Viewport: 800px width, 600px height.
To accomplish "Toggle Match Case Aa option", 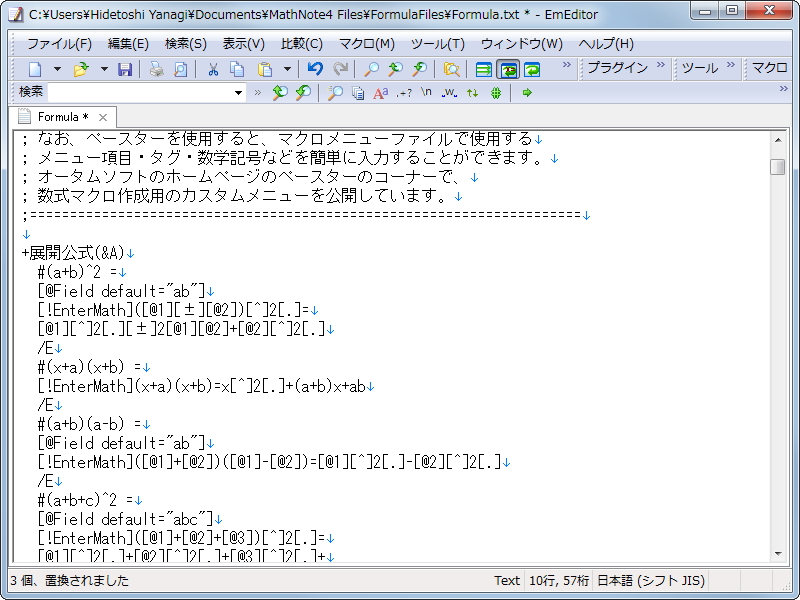I will click(x=381, y=93).
